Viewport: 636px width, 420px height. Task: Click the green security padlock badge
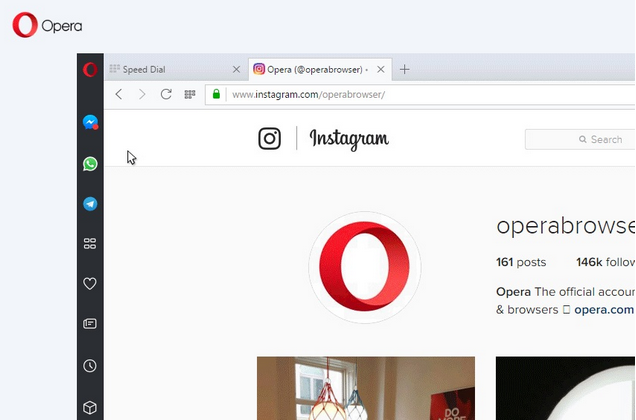(216, 94)
